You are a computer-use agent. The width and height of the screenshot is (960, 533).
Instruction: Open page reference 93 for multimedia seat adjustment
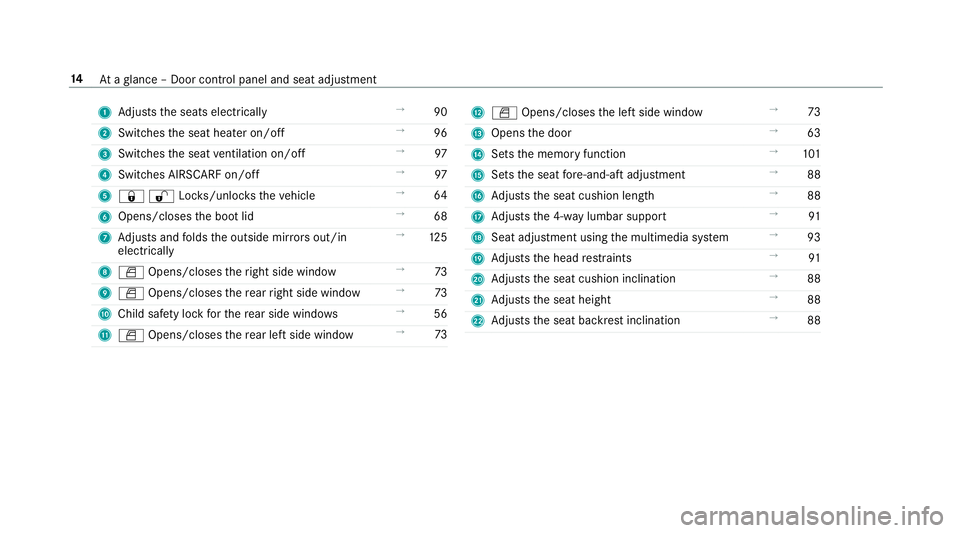pyautogui.click(x=814, y=237)
